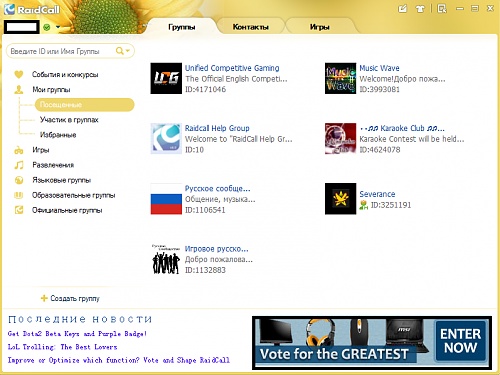This screenshot has height=375, width=500.
Task: Open the Severance group thumbnail
Action: click(341, 199)
